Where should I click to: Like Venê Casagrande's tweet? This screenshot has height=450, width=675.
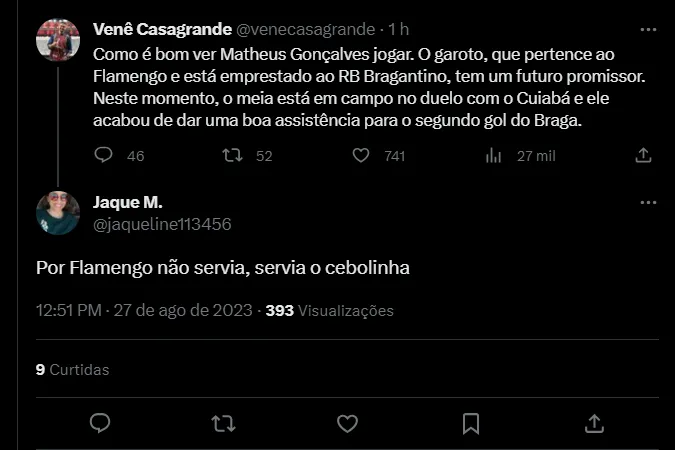[362, 156]
